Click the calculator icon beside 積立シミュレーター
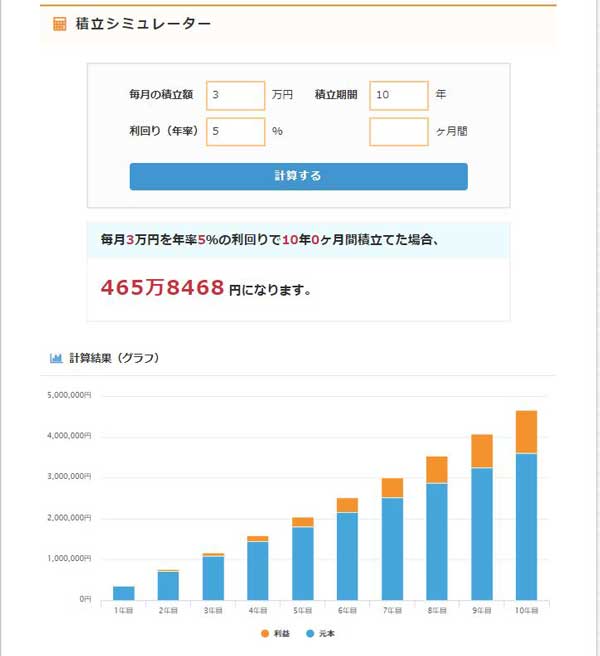The width and height of the screenshot is (600, 656). (60, 24)
